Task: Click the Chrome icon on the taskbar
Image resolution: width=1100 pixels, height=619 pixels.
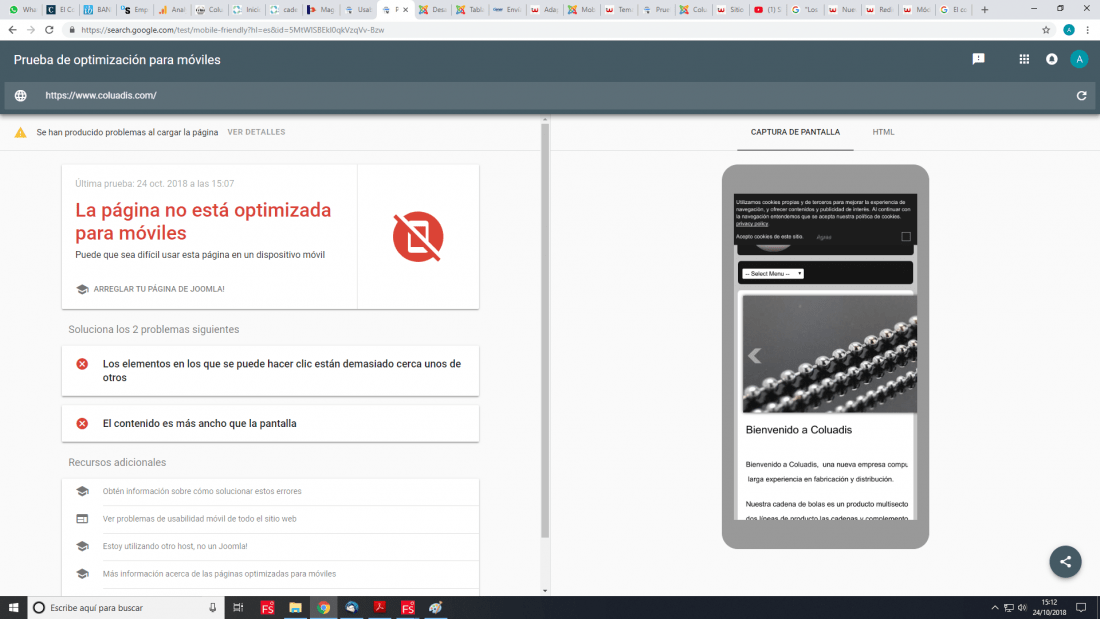Action: coord(323,608)
